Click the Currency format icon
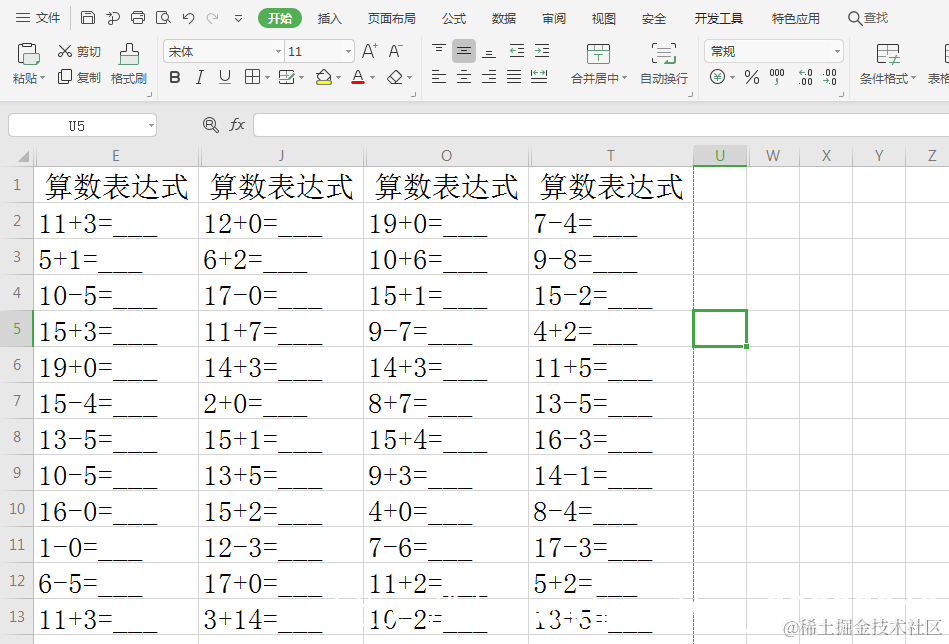The width and height of the screenshot is (949, 644). click(x=717, y=77)
